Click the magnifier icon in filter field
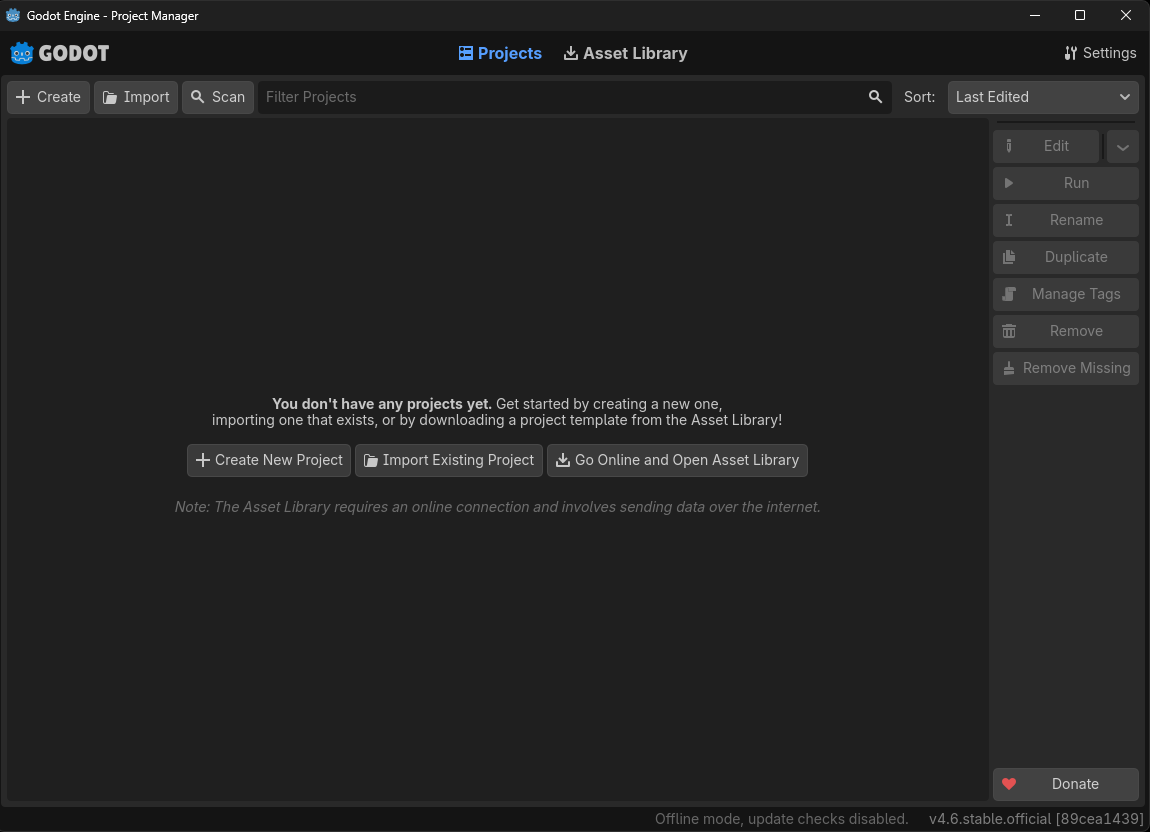This screenshot has height=832, width=1150. [x=875, y=97]
